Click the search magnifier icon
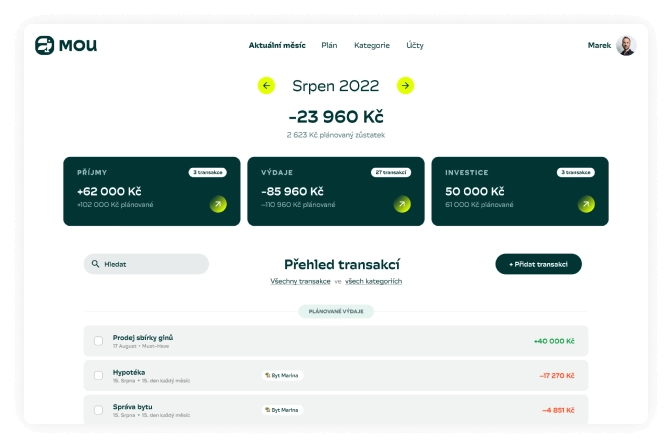This screenshot has height=448, width=672. coord(96,265)
